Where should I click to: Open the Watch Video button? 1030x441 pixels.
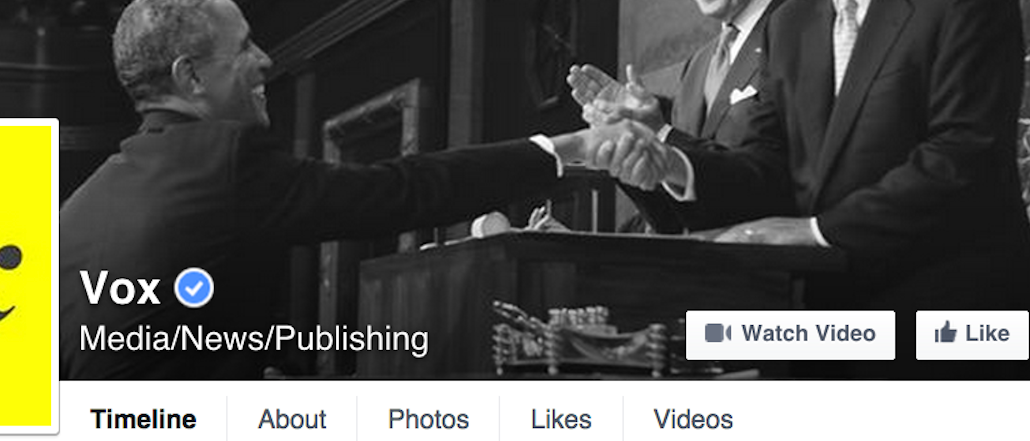tap(790, 335)
